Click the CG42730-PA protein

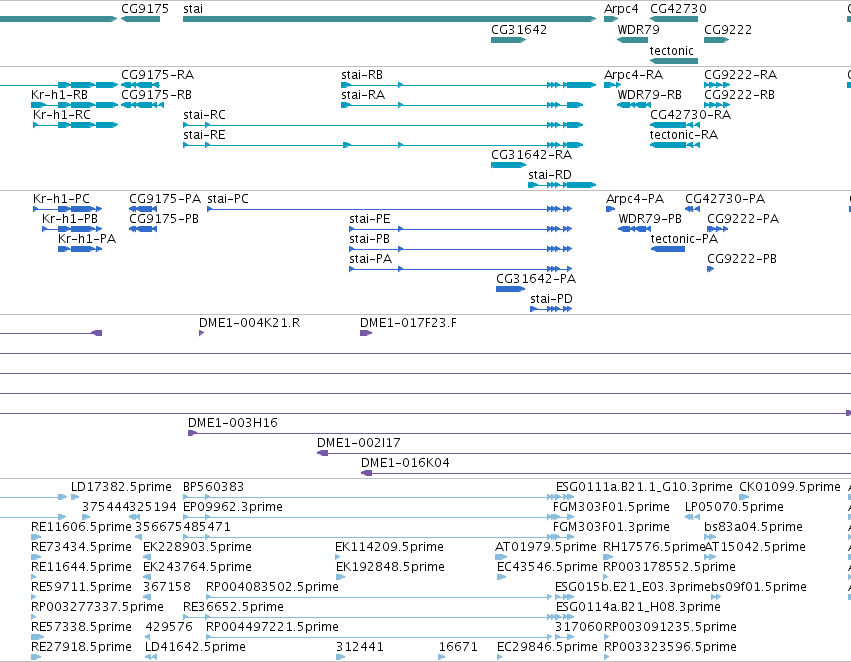pos(692,209)
